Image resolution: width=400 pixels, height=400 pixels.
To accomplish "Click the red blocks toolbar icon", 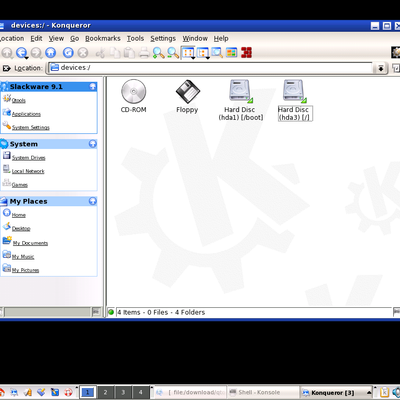I will pyautogui.click(x=246, y=52).
